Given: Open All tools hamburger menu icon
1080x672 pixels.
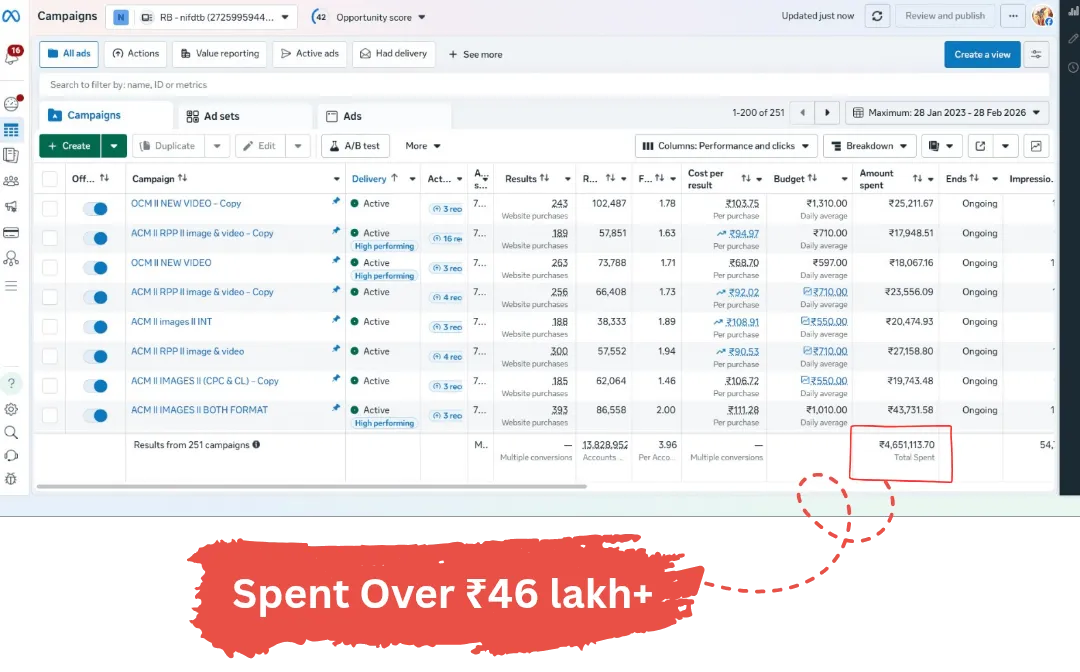Looking at the screenshot, I should pyautogui.click(x=11, y=286).
